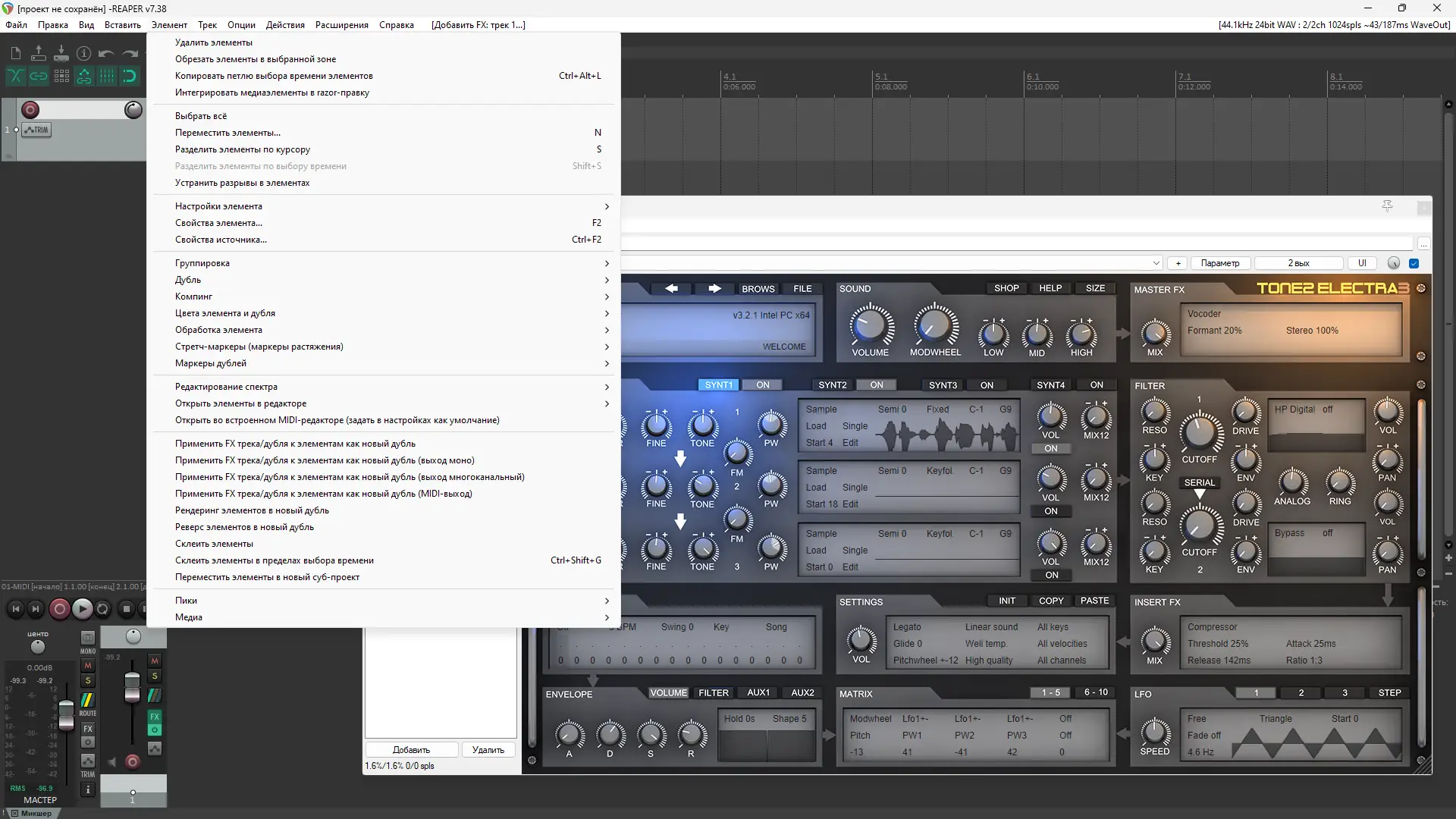Click the master volume fader
1456x819 pixels.
pyautogui.click(x=67, y=714)
